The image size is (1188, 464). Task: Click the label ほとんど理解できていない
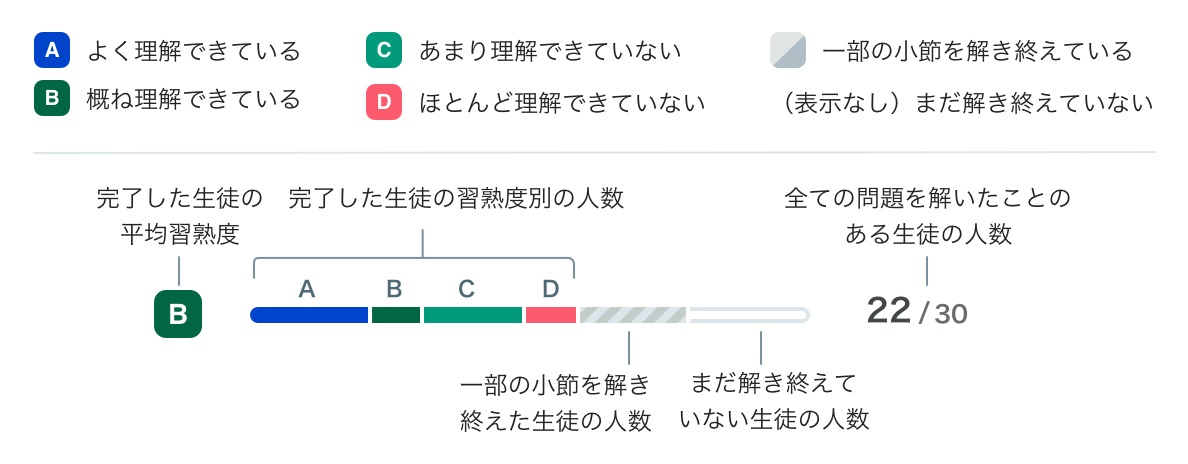(562, 102)
